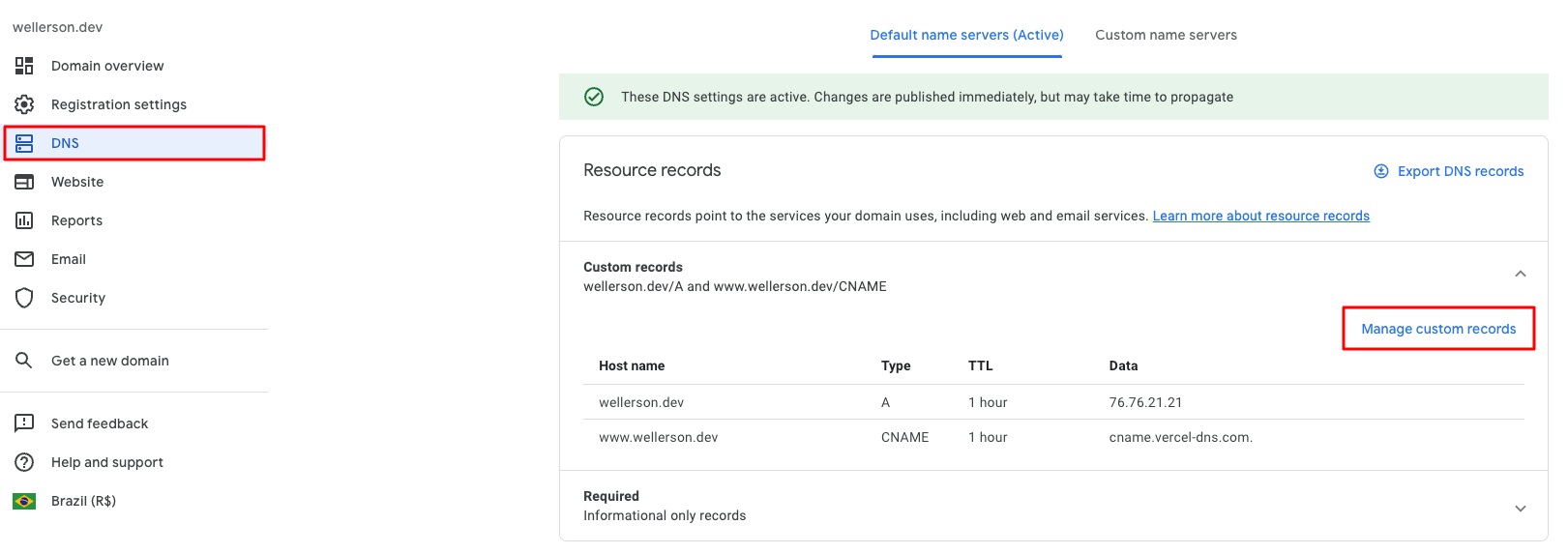
Task: Click the Brazil flag icon
Action: tap(24, 501)
